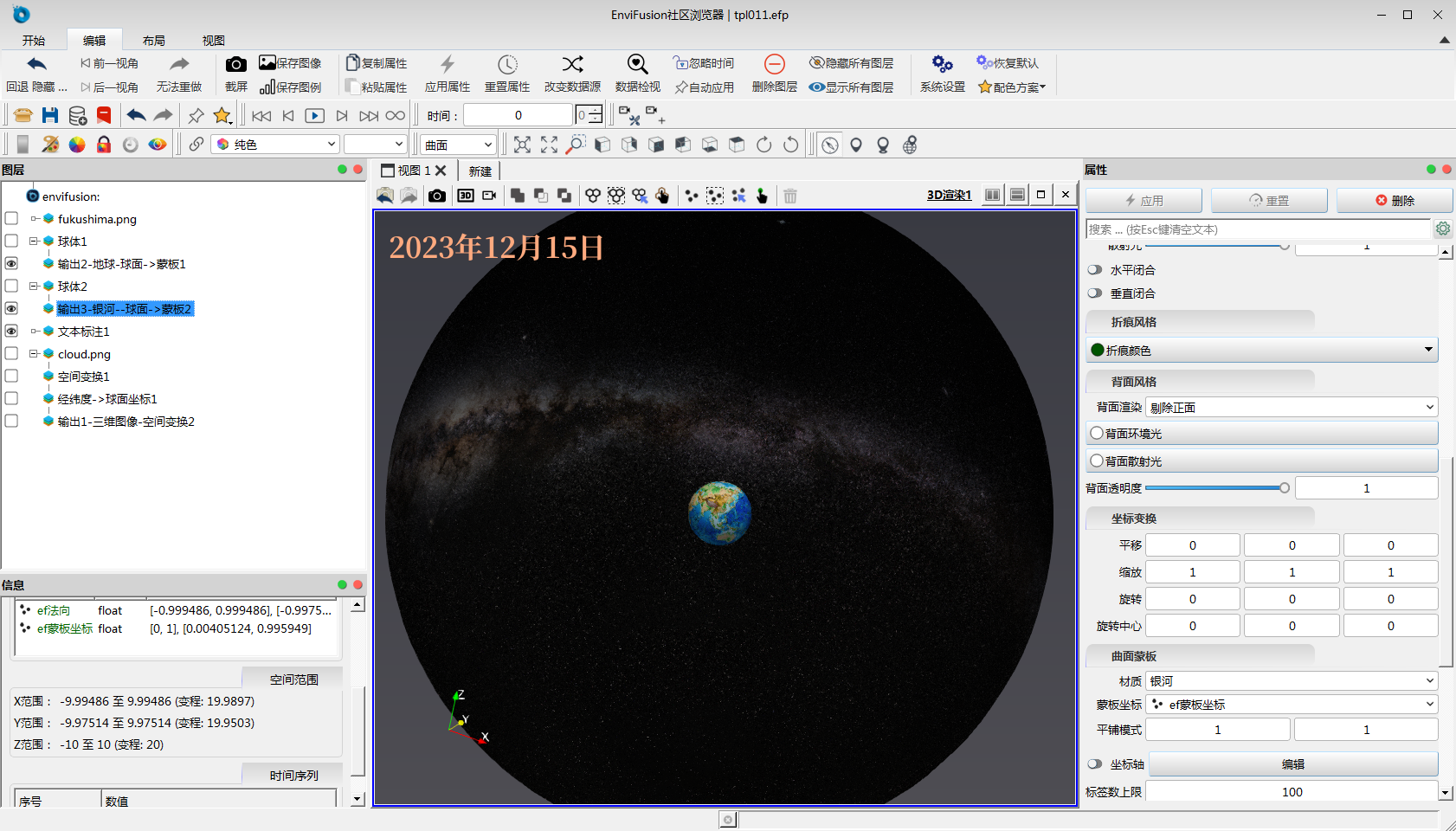The height and width of the screenshot is (831, 1456).
Task: Click 隐藏所有图层 in the ribbon
Action: point(851,63)
